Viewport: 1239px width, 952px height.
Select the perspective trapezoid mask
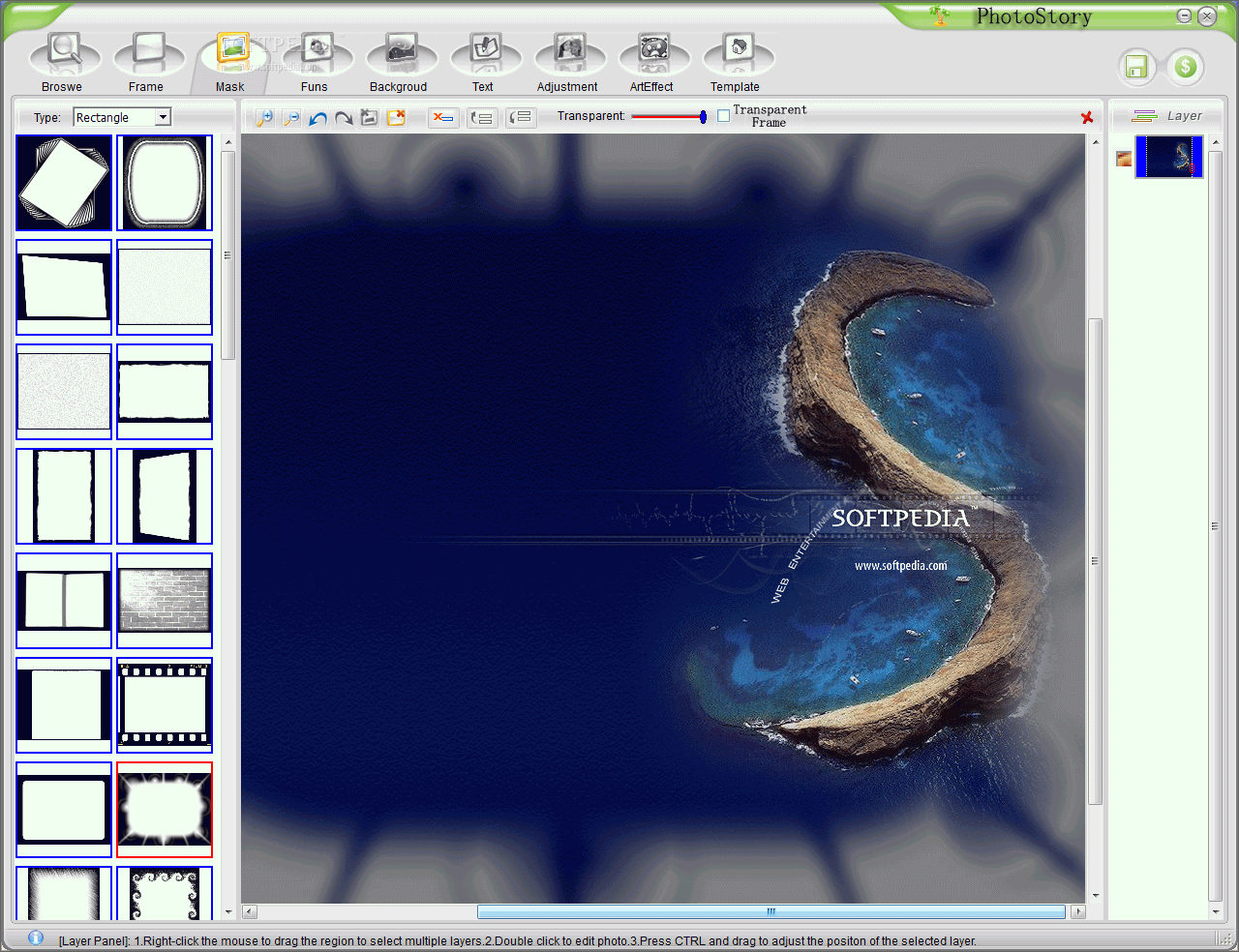165,496
